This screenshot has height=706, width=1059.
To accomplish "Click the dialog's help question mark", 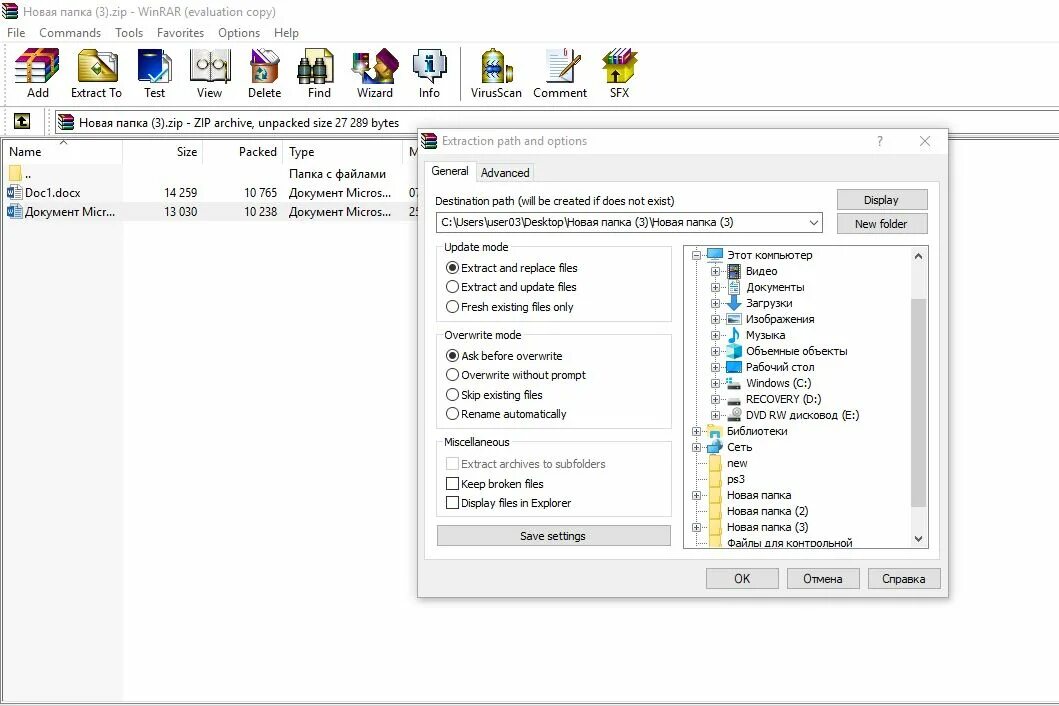I will 879,141.
